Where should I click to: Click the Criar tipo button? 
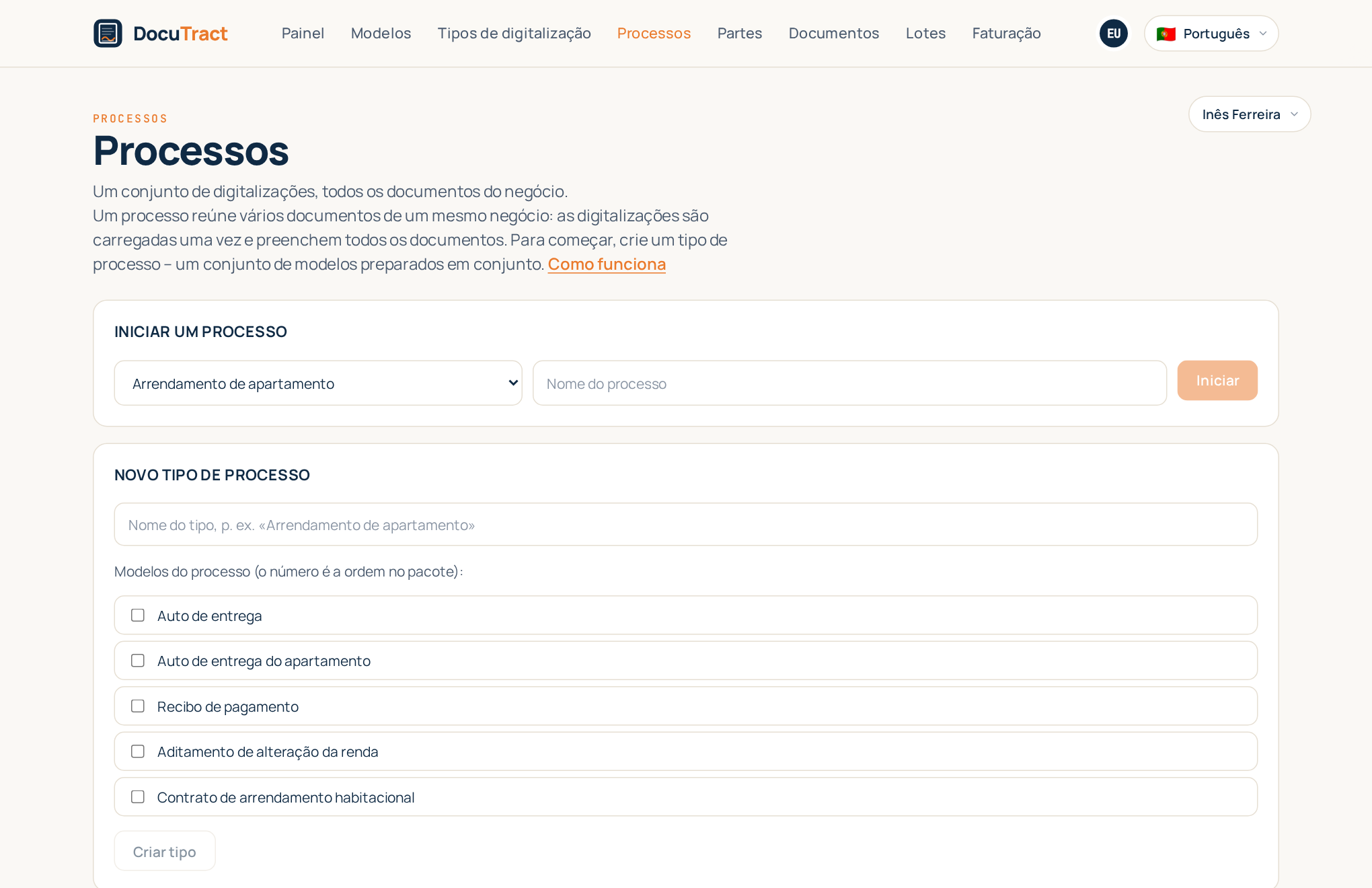[x=165, y=852]
